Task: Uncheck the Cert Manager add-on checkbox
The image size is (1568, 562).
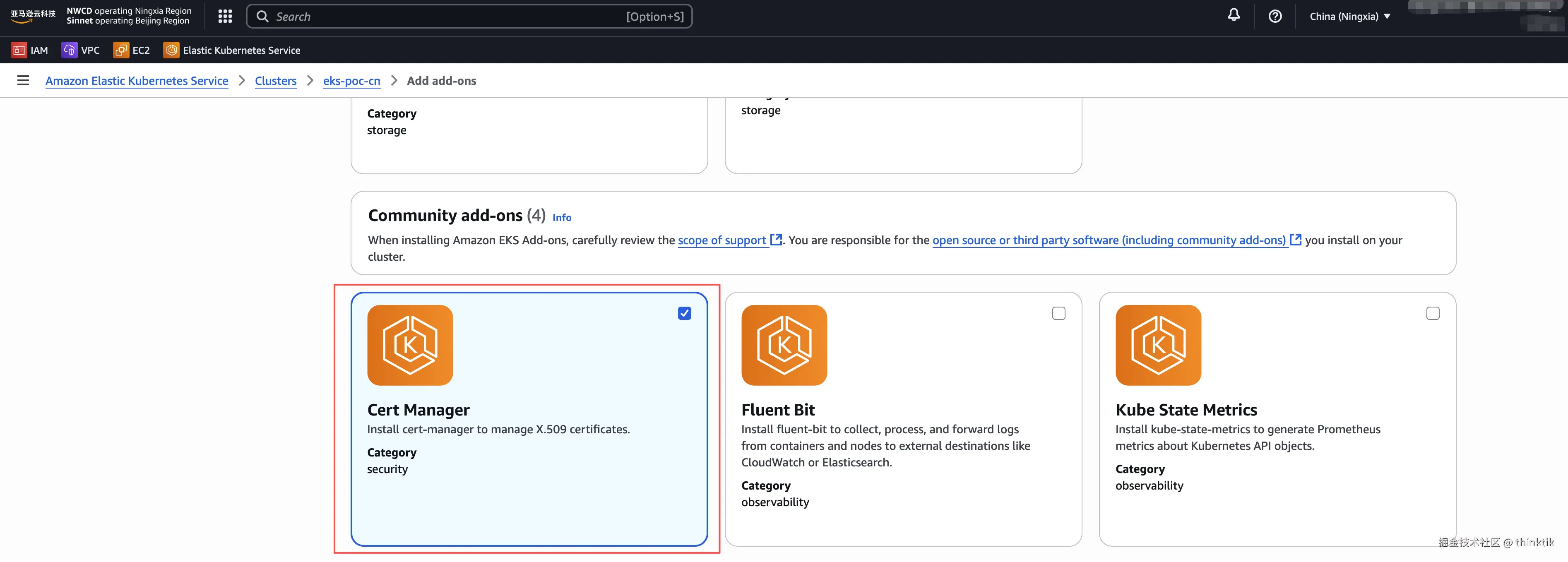Action: coord(684,314)
